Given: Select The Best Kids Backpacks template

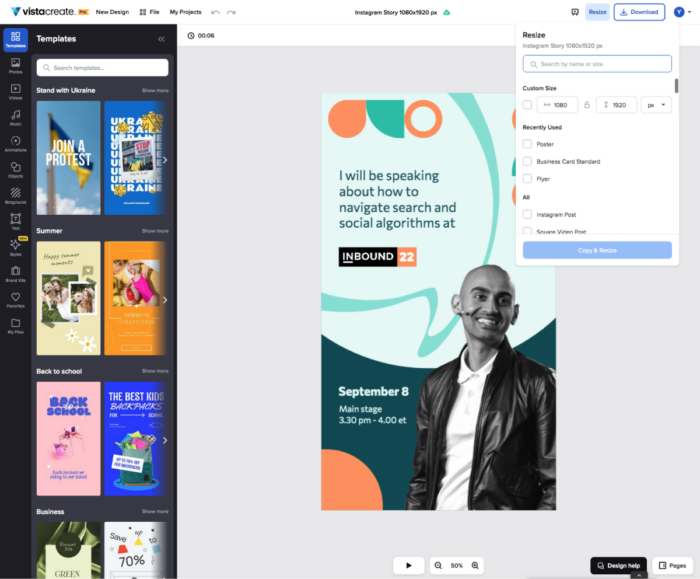Looking at the screenshot, I should tap(135, 438).
